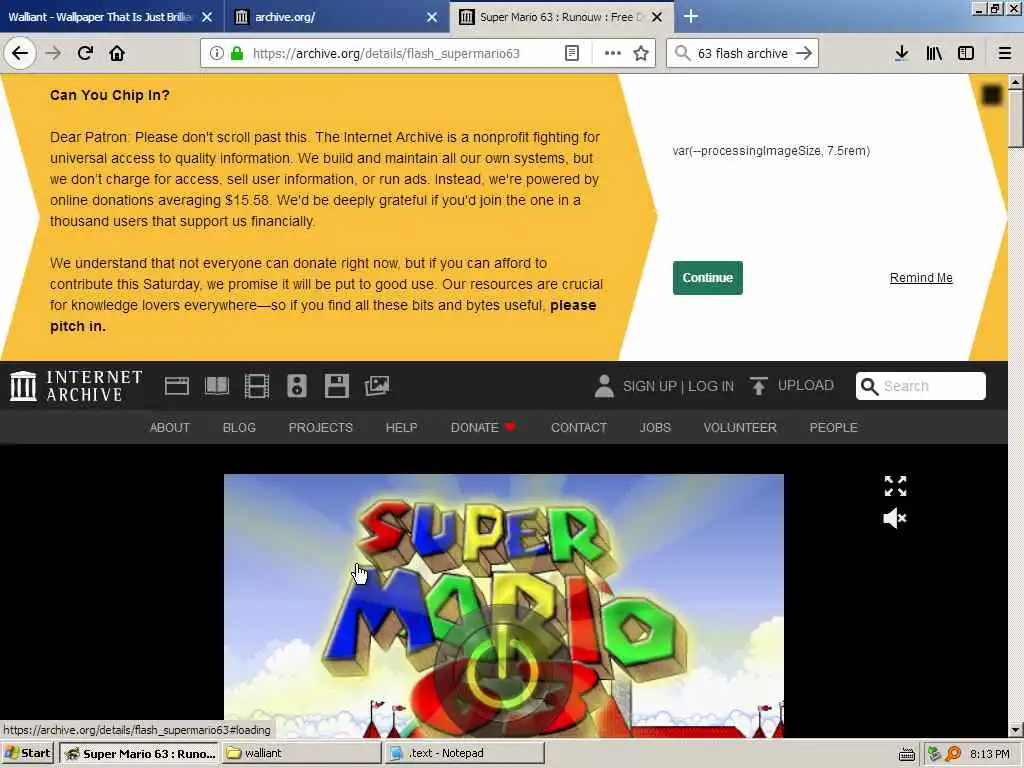Viewport: 1024px width, 768px height.
Task: Open a new tab
Action: pos(690,16)
